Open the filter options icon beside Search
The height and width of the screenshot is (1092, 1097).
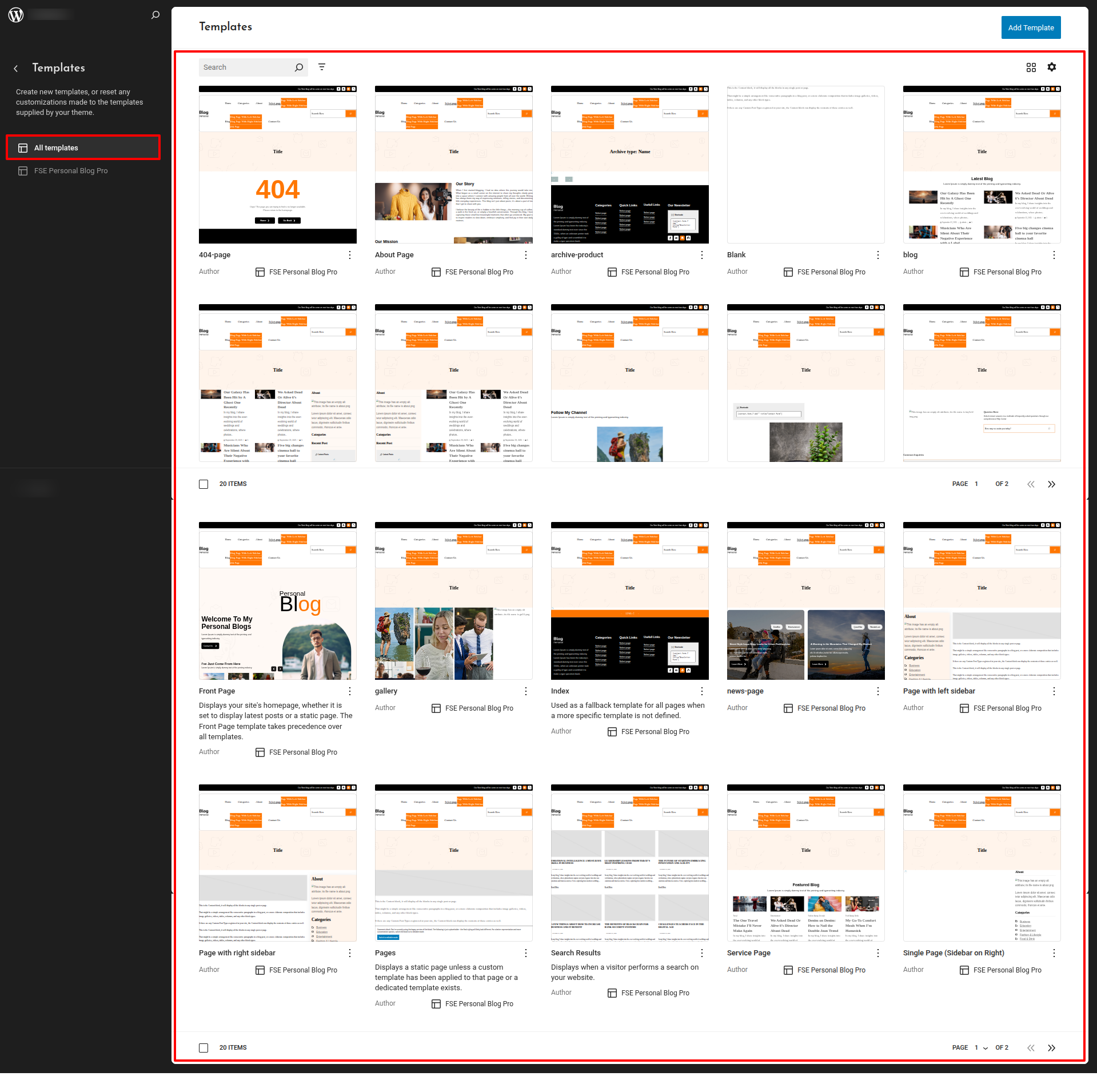tap(322, 67)
